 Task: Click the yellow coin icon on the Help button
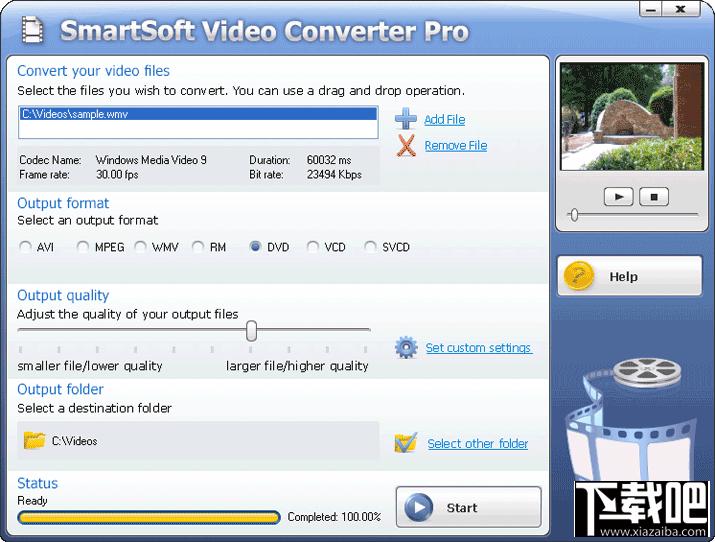click(x=579, y=276)
